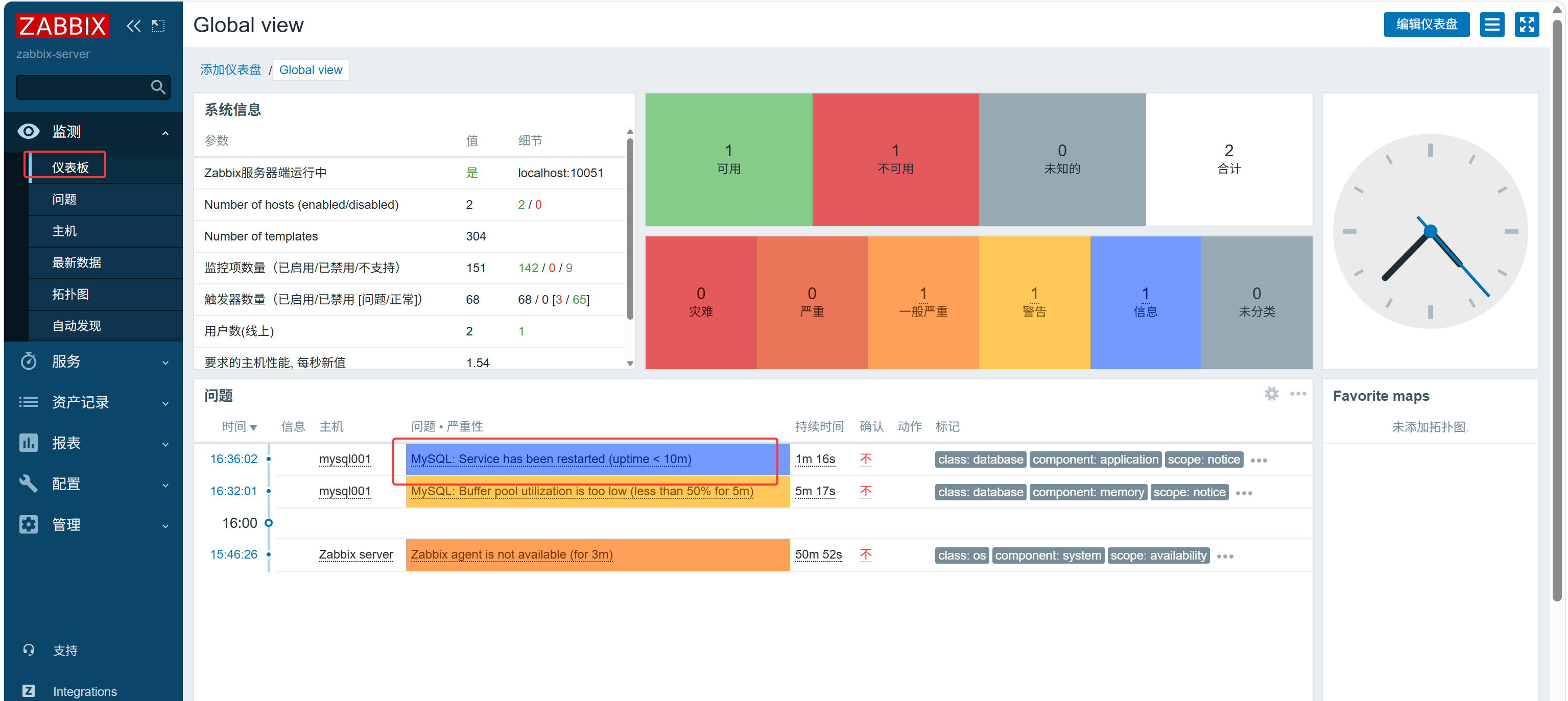Image resolution: width=1568 pixels, height=701 pixels.
Task: Expand the 资产记录 menu section
Action: click(x=165, y=404)
